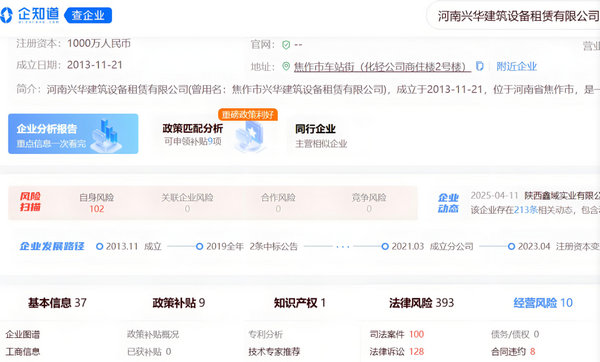
Task: Switch to 法律风险 393 tab
Action: 421,303
